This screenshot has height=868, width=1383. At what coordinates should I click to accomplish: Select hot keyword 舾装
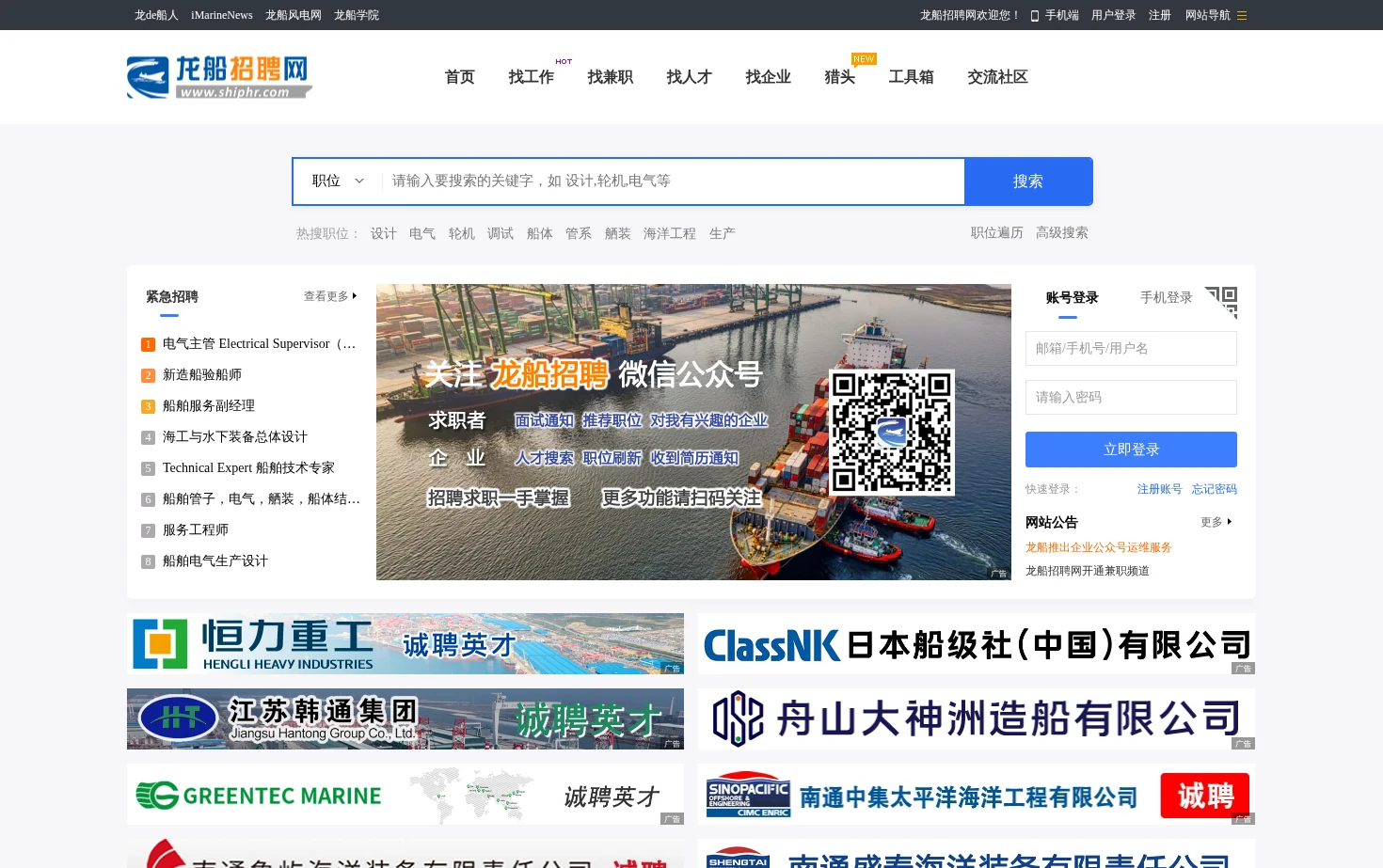(618, 233)
